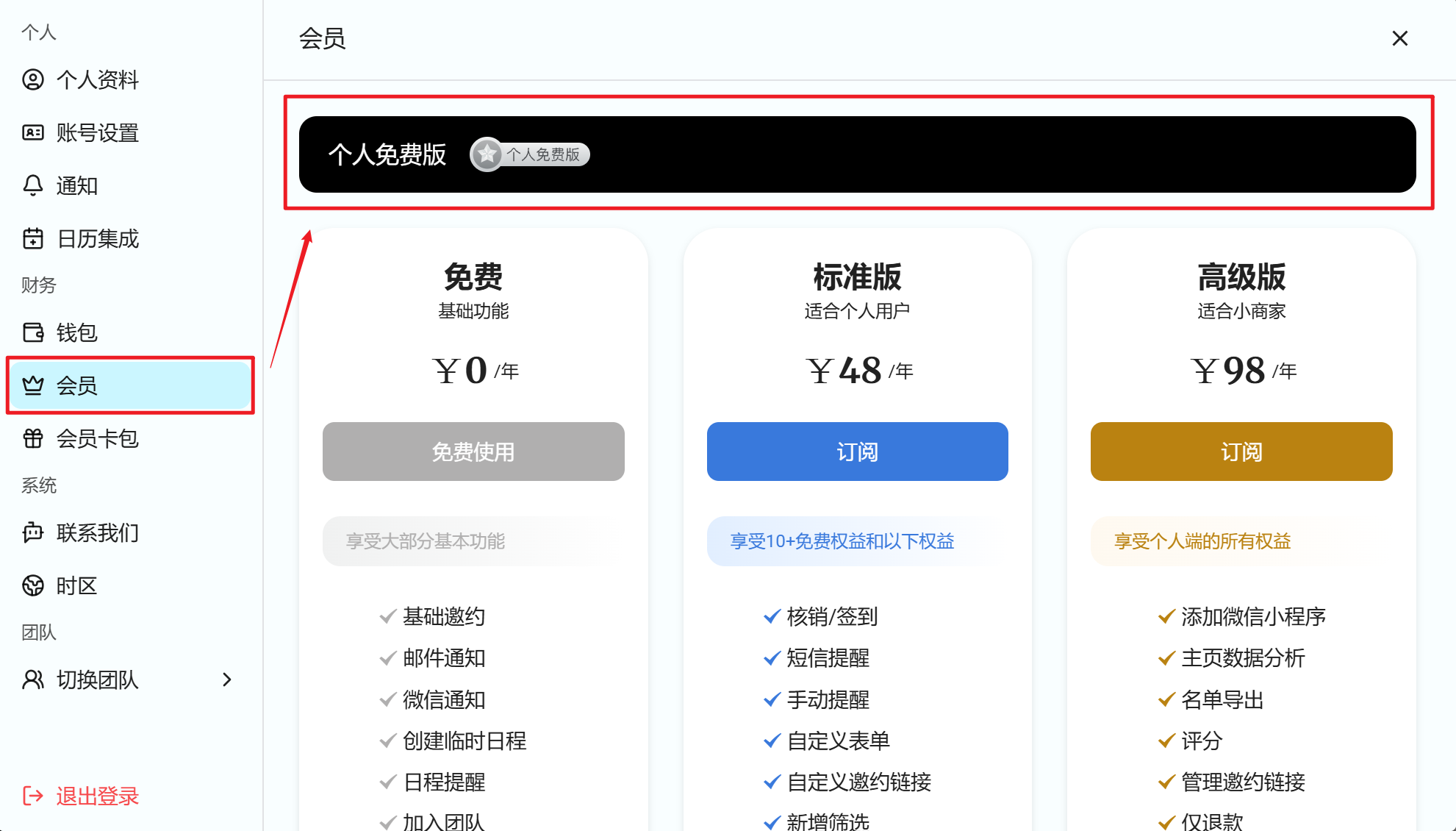Click 适合个人用户 subtitle
Image resolution: width=1456 pixels, height=831 pixels.
857,311
